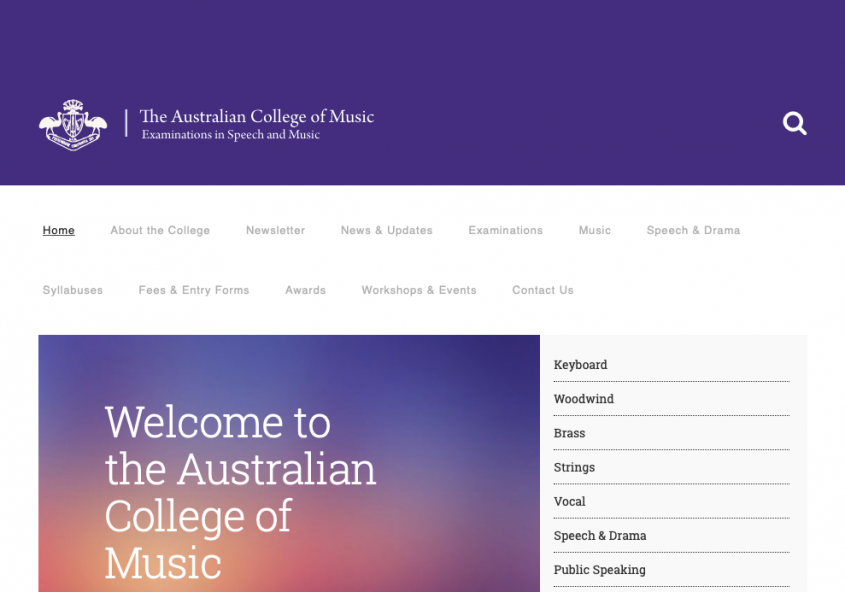The width and height of the screenshot is (845, 592).
Task: Open About the College menu
Action: [x=160, y=230]
